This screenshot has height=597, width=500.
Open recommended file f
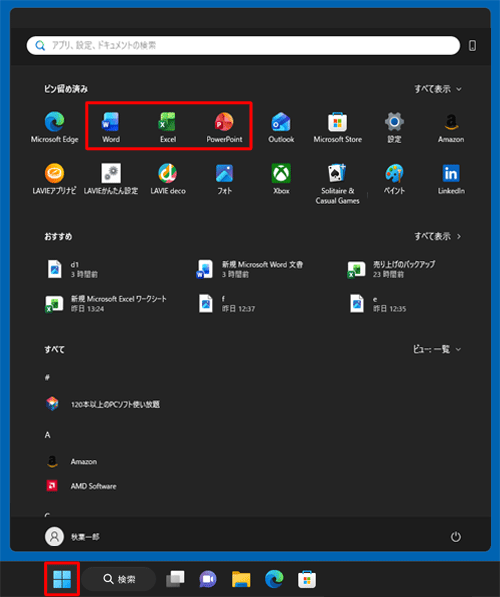point(227,303)
